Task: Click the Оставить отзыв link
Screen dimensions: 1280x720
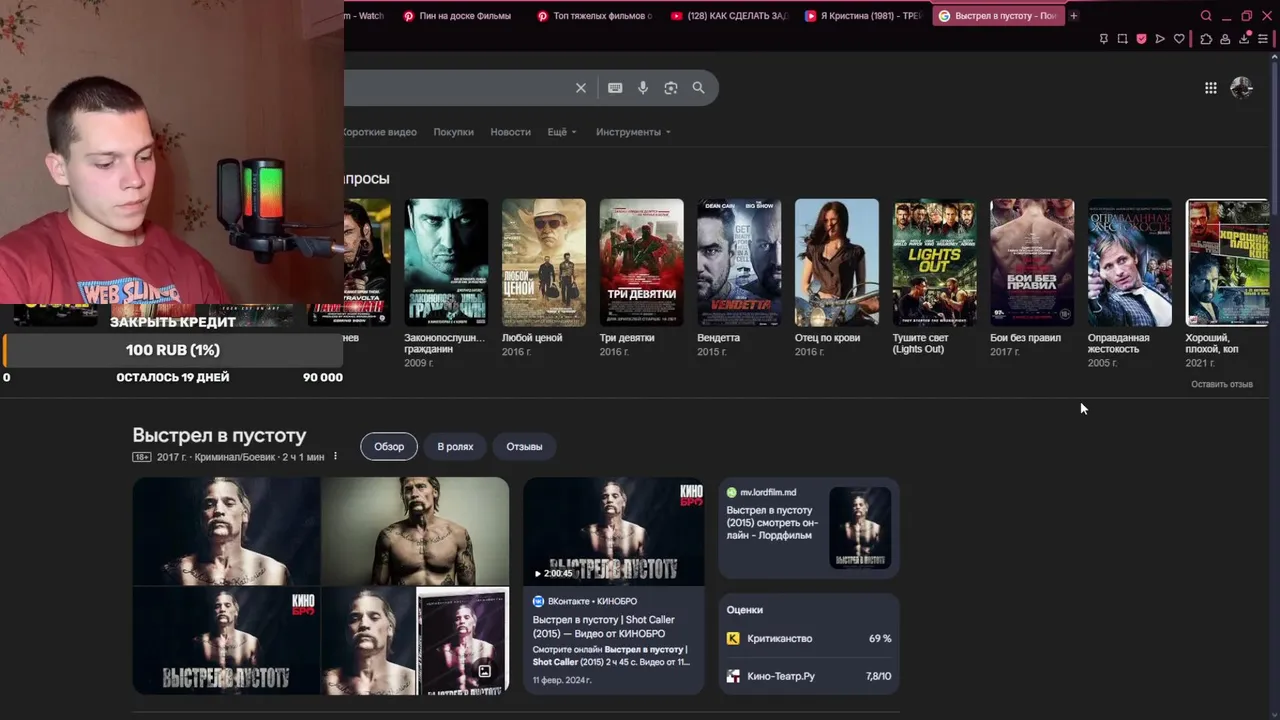Action: 1221,384
